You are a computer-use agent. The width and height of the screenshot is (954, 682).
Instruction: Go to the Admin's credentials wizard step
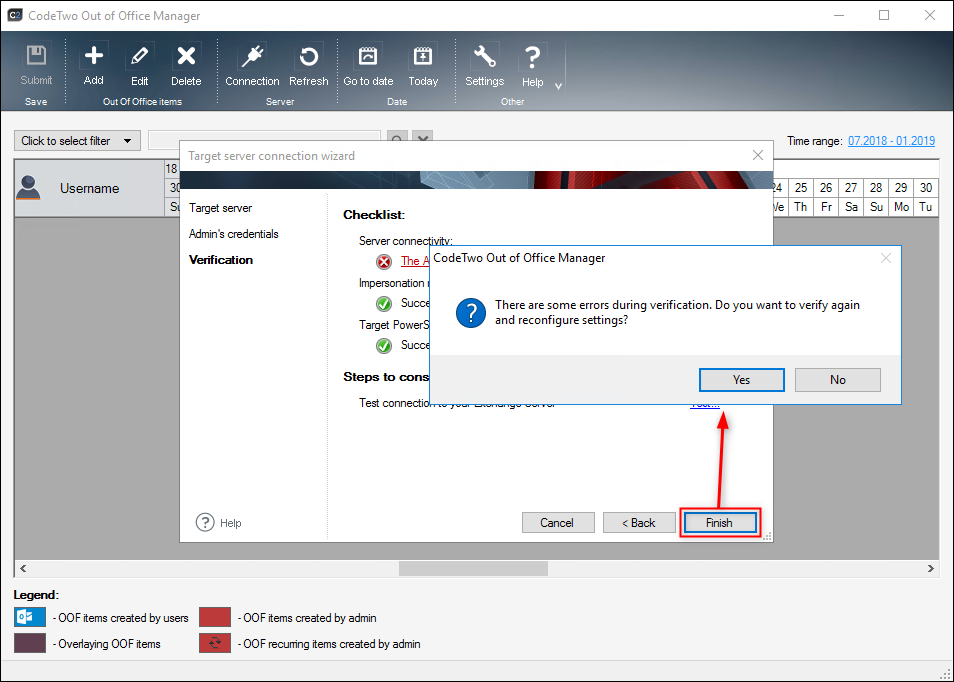point(234,234)
